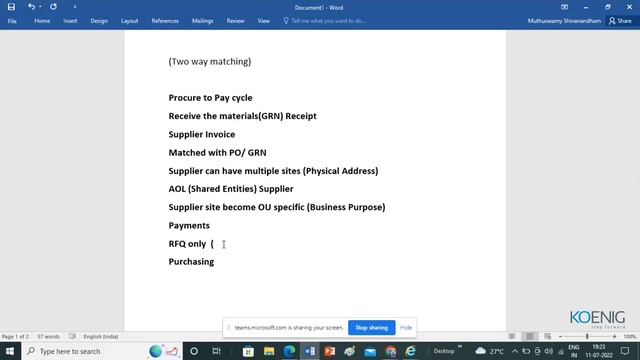Open Task View icon on taskbar
The height and width of the screenshot is (360, 640).
pyautogui.click(x=216, y=351)
